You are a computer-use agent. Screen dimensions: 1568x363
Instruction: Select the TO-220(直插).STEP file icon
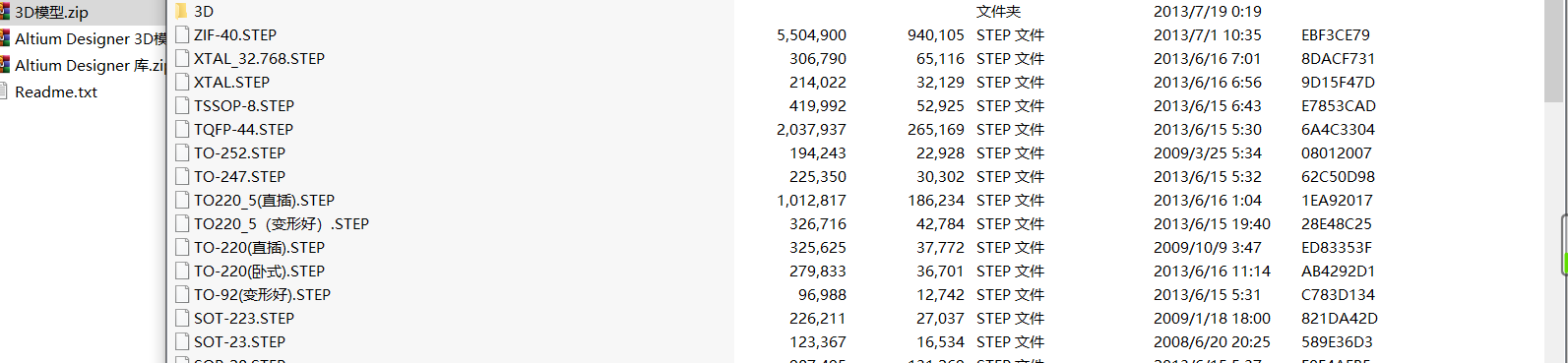click(x=181, y=247)
